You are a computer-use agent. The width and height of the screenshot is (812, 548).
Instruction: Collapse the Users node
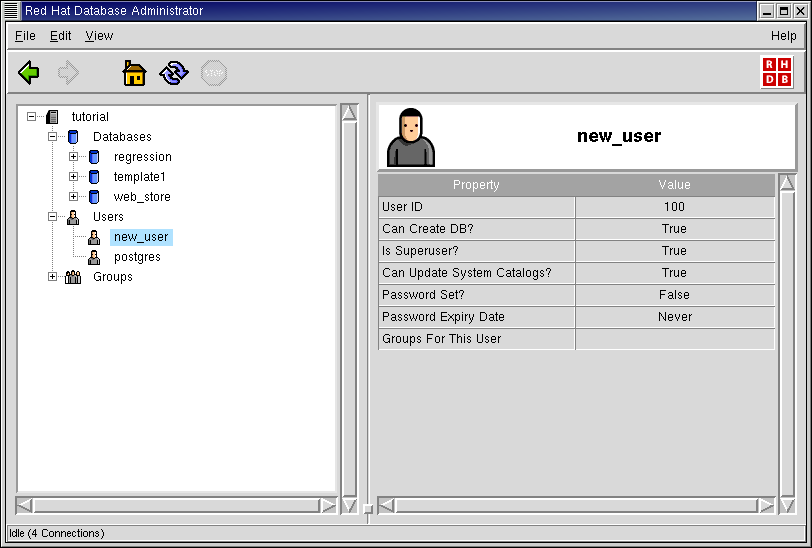[52, 217]
